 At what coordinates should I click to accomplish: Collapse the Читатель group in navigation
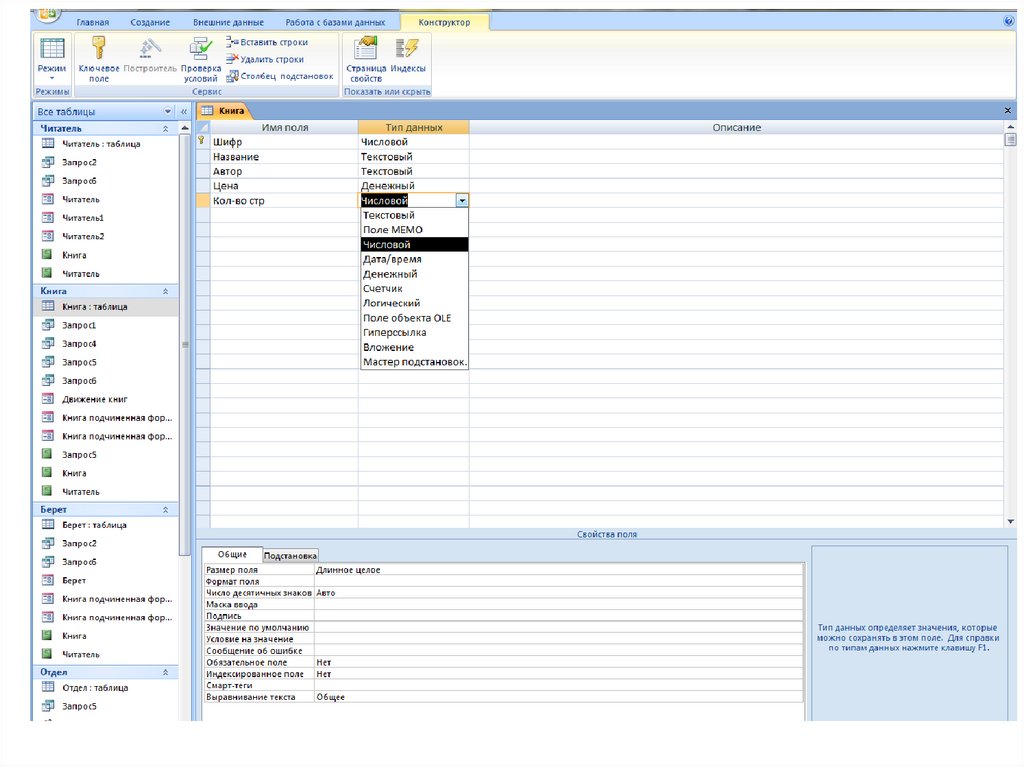[x=166, y=129]
